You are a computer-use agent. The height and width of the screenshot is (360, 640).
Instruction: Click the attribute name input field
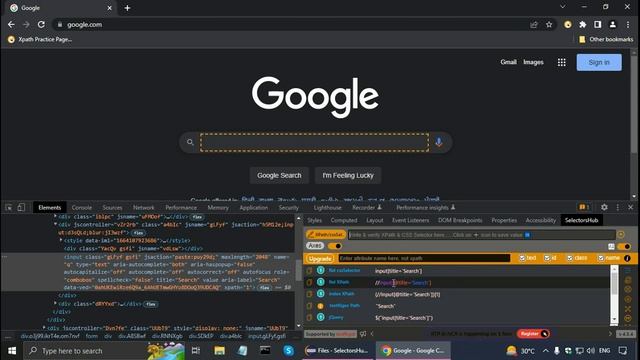point(424,258)
